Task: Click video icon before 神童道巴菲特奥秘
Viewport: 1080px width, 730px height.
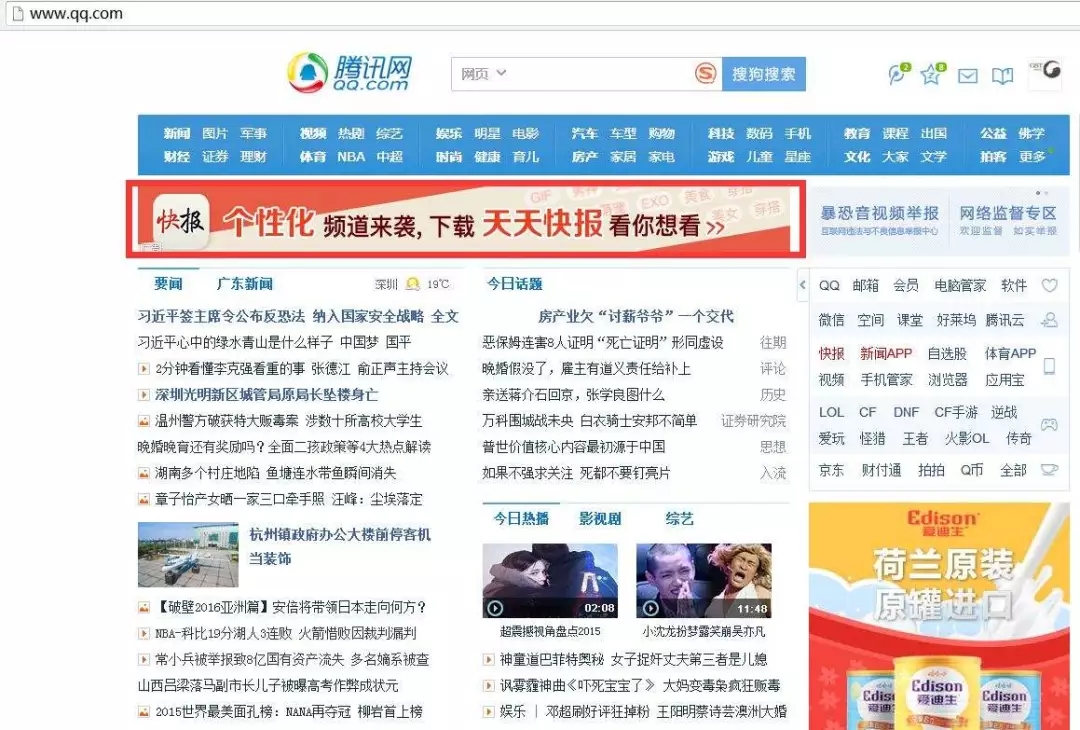Action: [488, 660]
